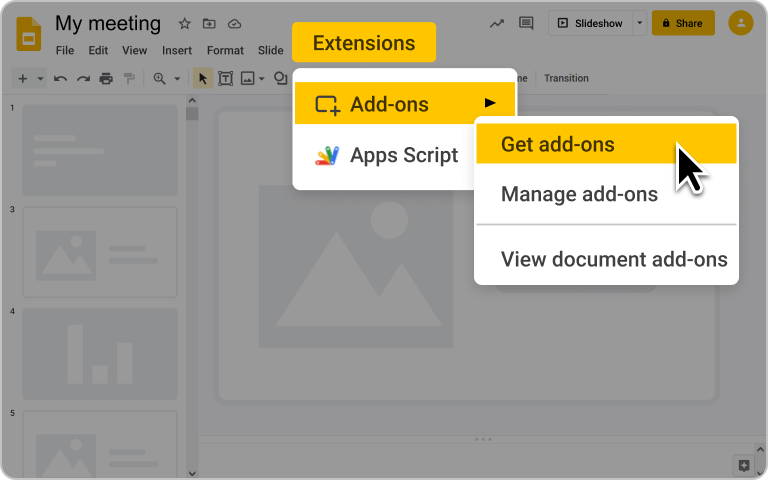This screenshot has height=480, width=768.
Task: Click the redo arrow icon
Action: pyautogui.click(x=83, y=79)
